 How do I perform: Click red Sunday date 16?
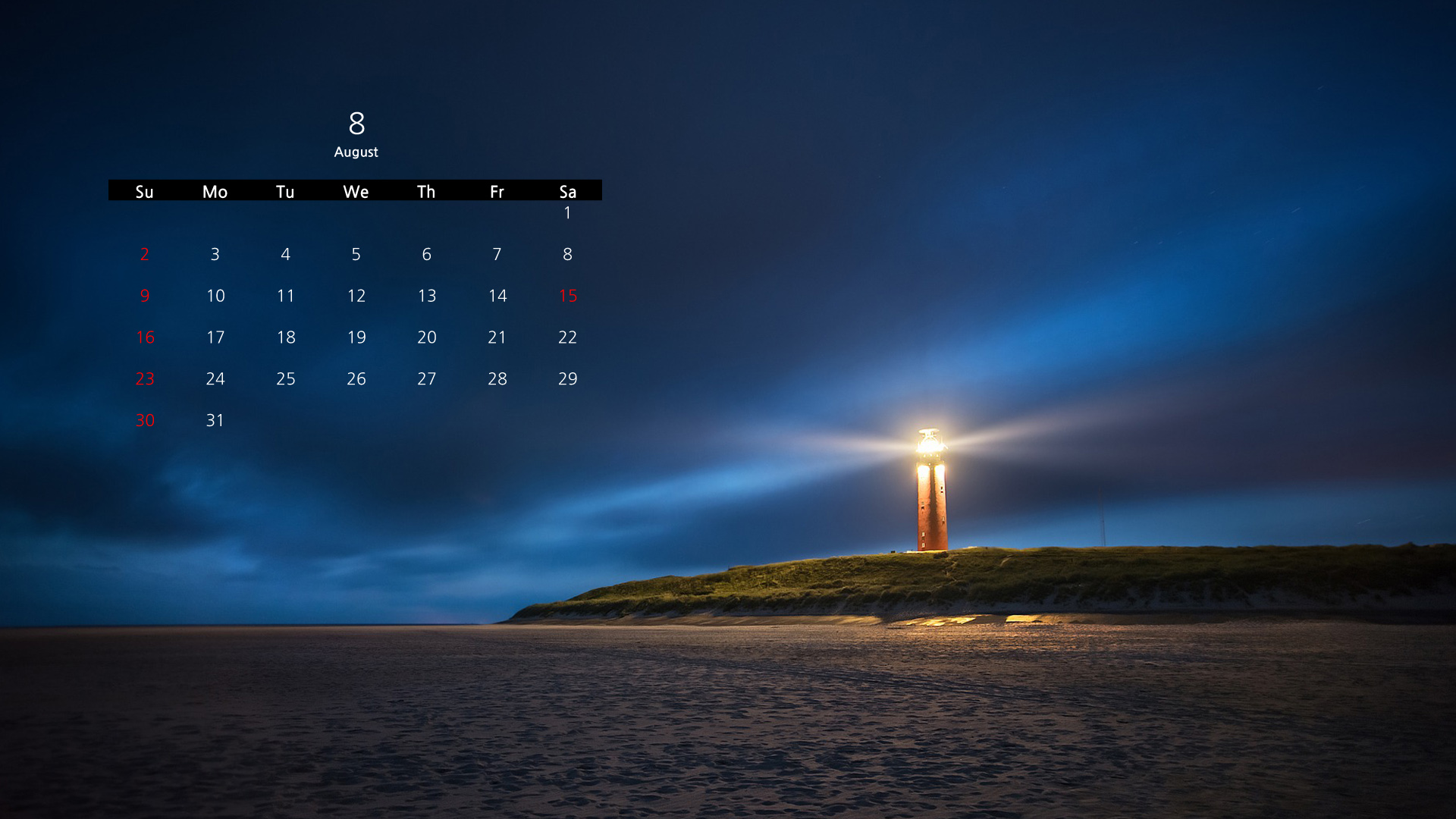coord(145,337)
